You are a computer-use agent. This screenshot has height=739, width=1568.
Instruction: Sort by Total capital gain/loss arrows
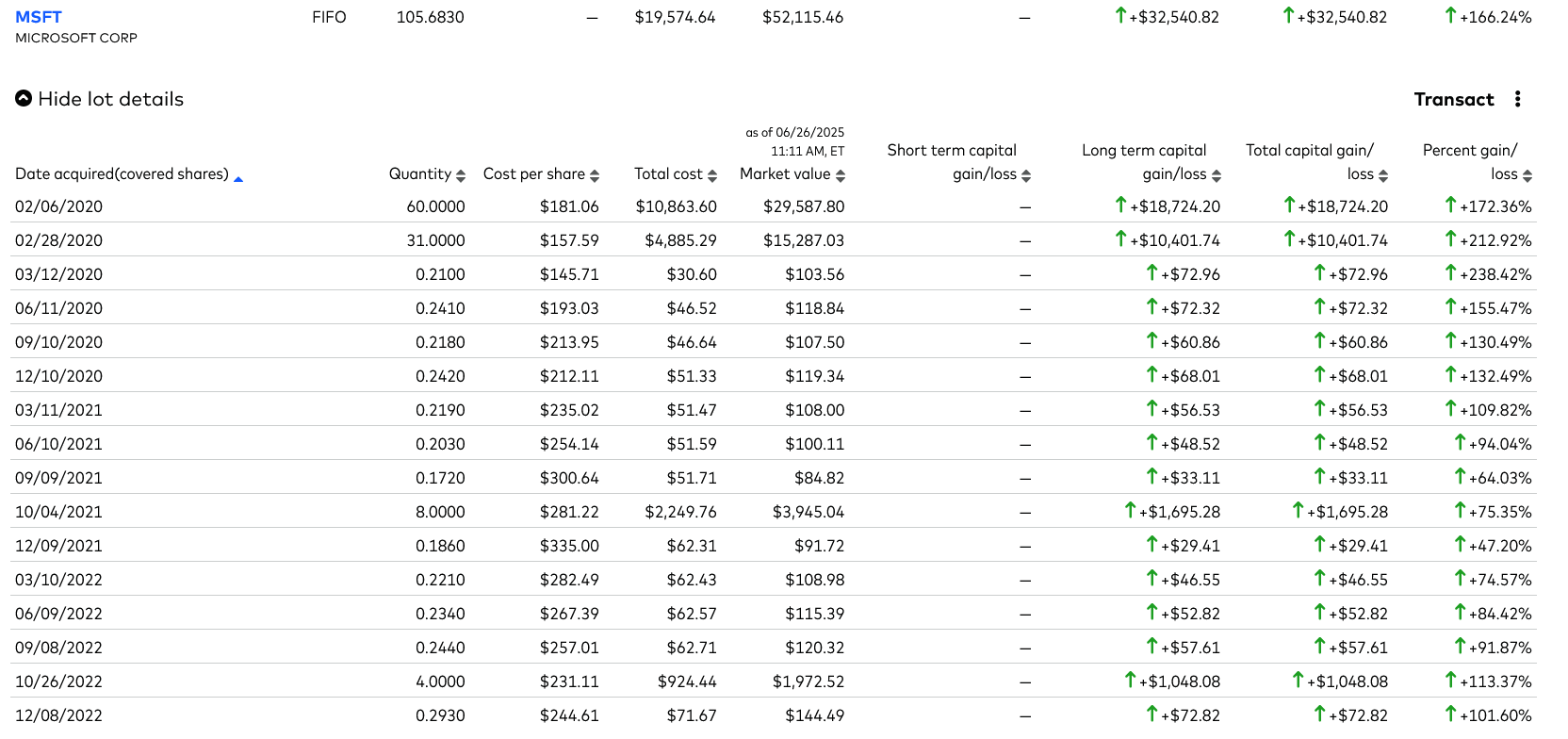[1383, 175]
